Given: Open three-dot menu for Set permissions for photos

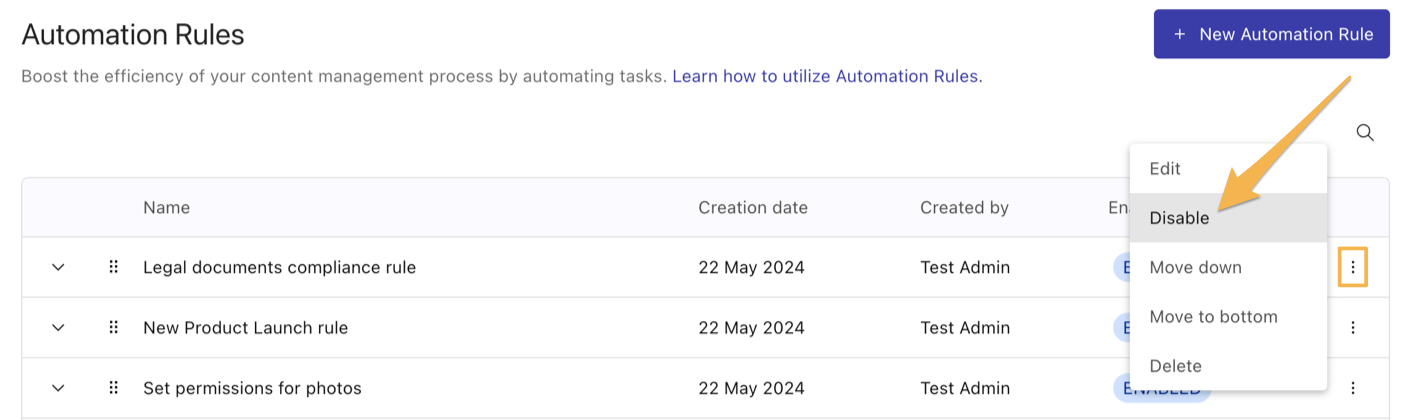Looking at the screenshot, I should point(1353,388).
